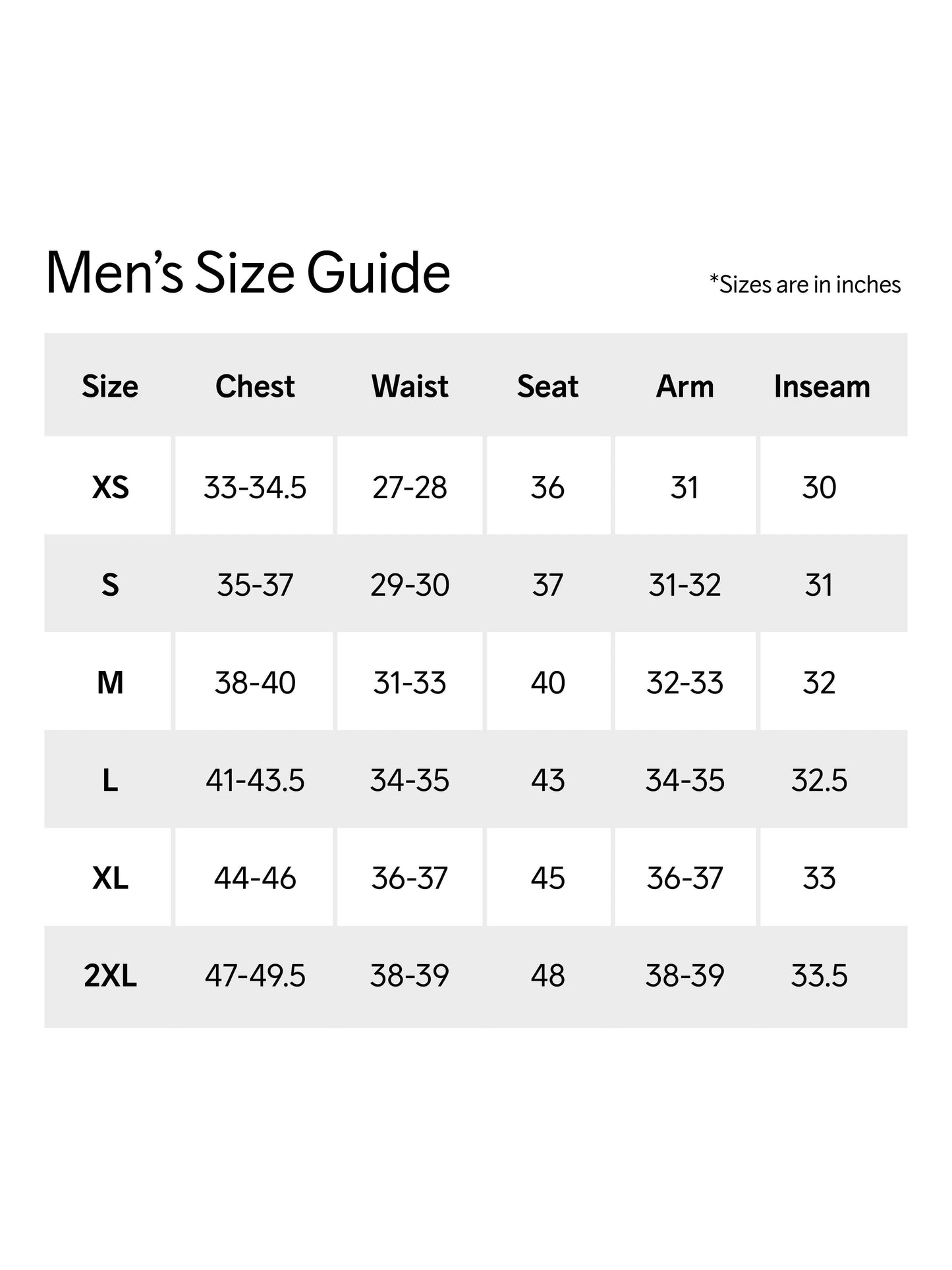This screenshot has width=952, height=1270.
Task: Select inseam value 32.5 for size L
Action: 819,780
